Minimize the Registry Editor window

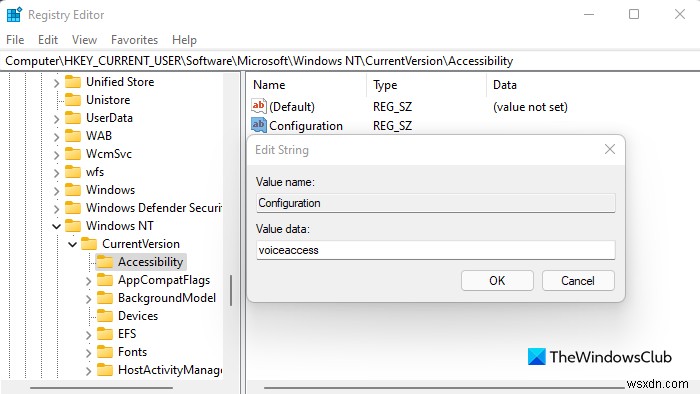coord(589,14)
